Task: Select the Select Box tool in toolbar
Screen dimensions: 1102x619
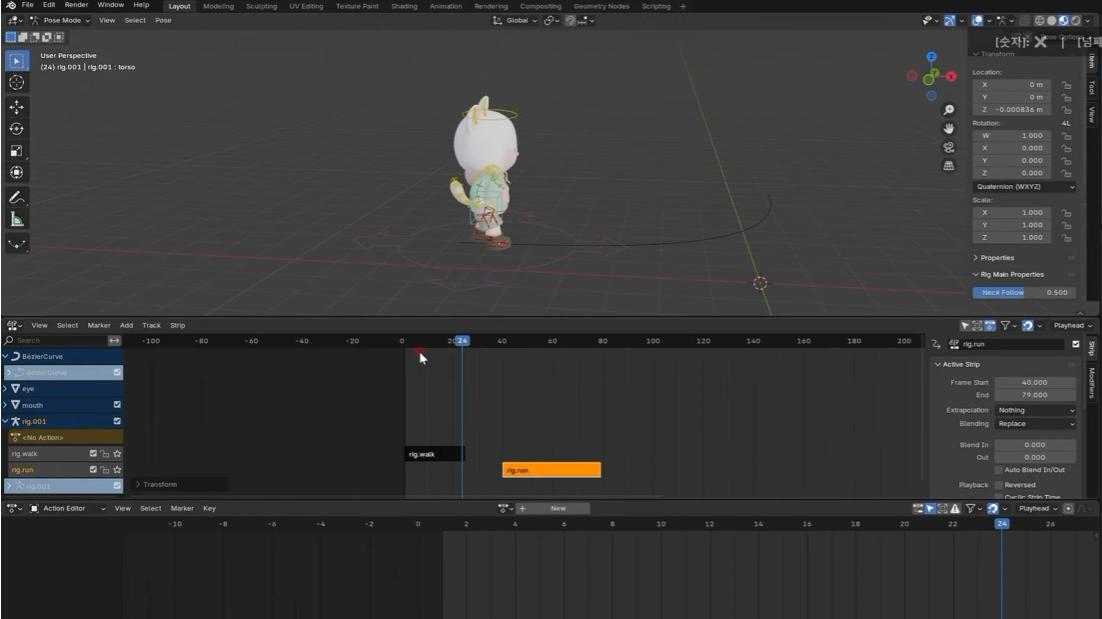Action: [17, 61]
